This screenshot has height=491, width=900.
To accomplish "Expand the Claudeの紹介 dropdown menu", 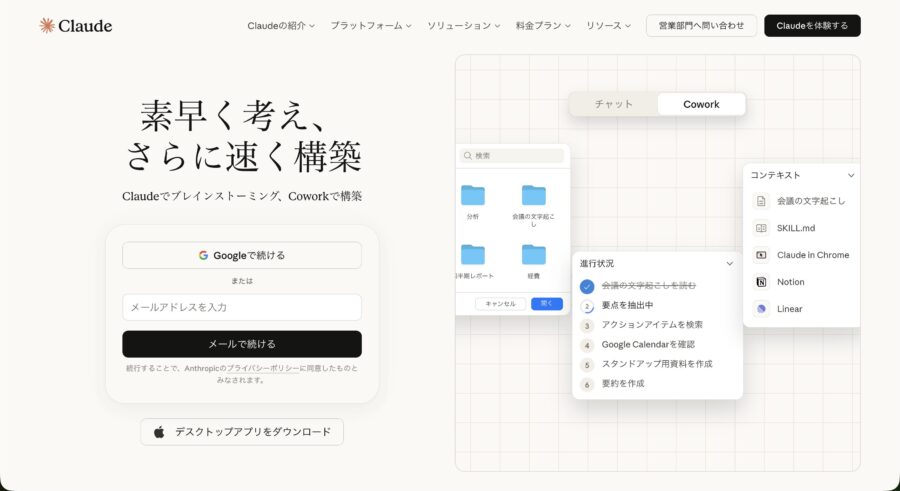I will (x=281, y=26).
